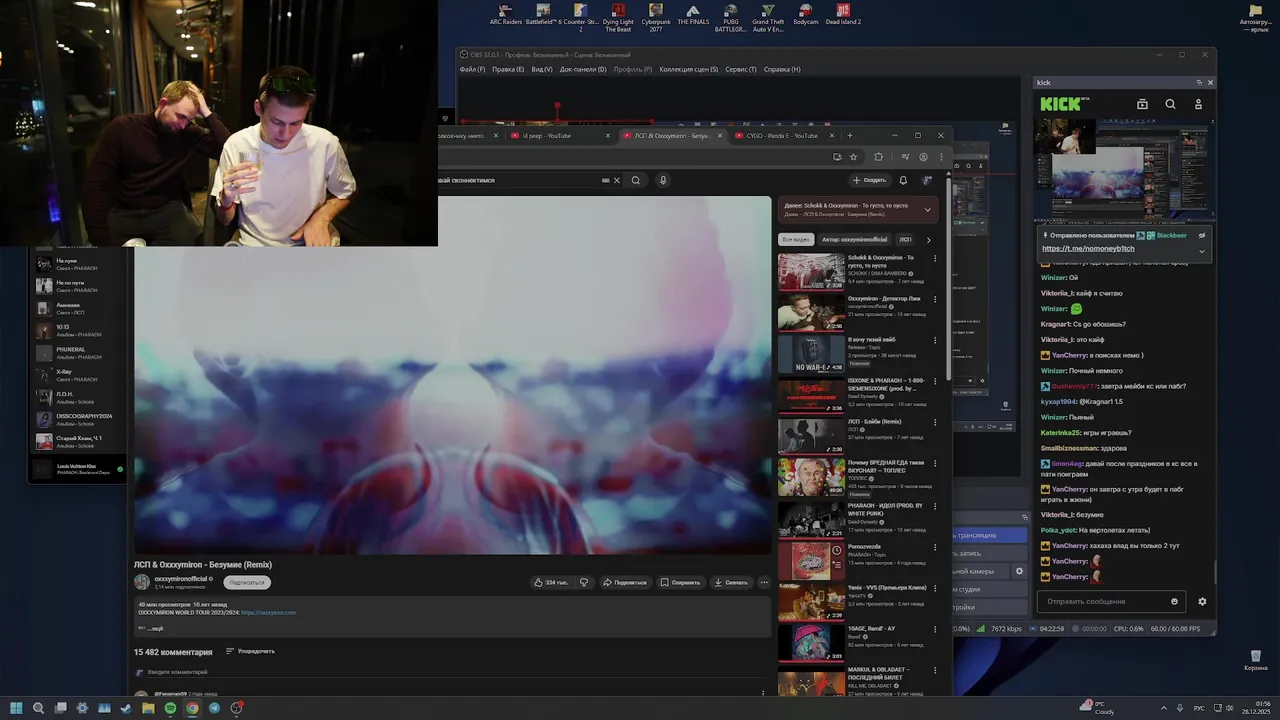This screenshot has width=1280, height=720.
Task: Open Spotify from the taskbar
Action: [x=170, y=708]
